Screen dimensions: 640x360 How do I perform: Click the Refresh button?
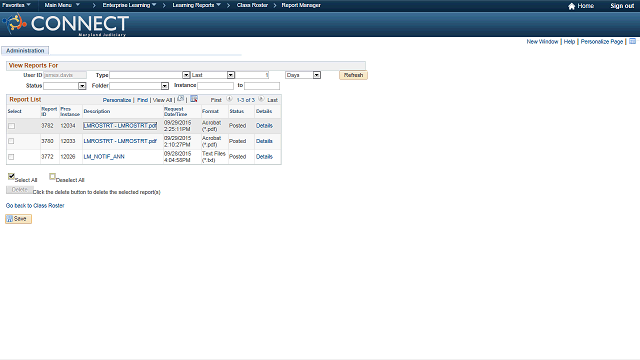tap(353, 75)
